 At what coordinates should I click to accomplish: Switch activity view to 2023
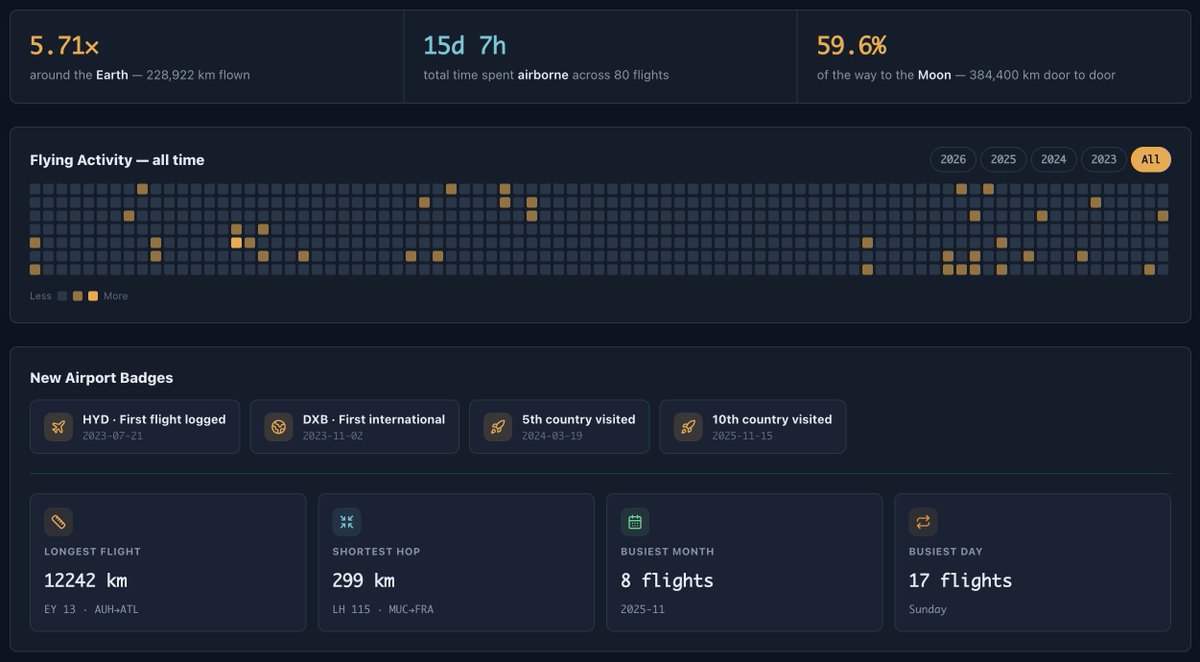(1103, 159)
